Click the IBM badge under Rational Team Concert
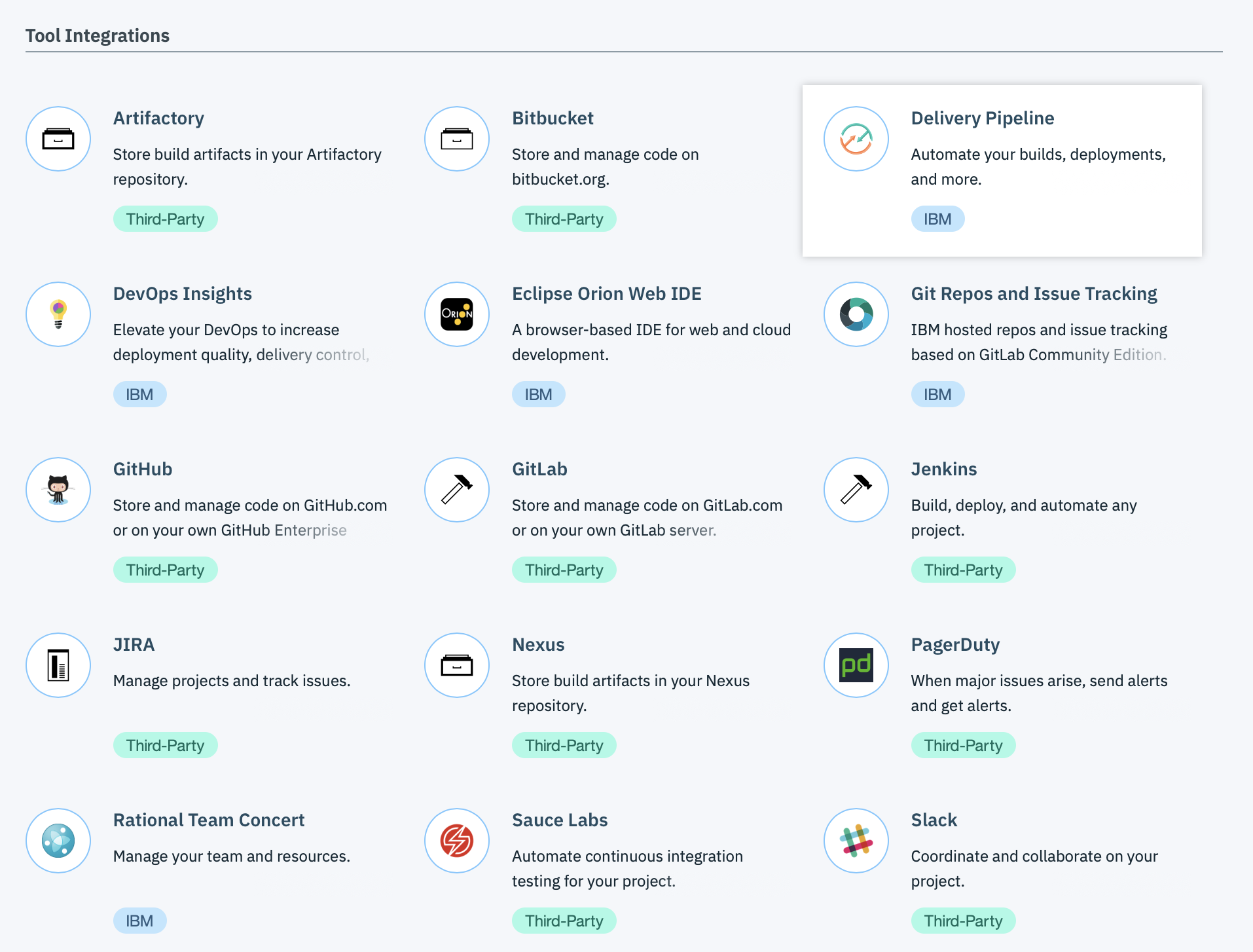This screenshot has width=1253, height=952. [139, 921]
